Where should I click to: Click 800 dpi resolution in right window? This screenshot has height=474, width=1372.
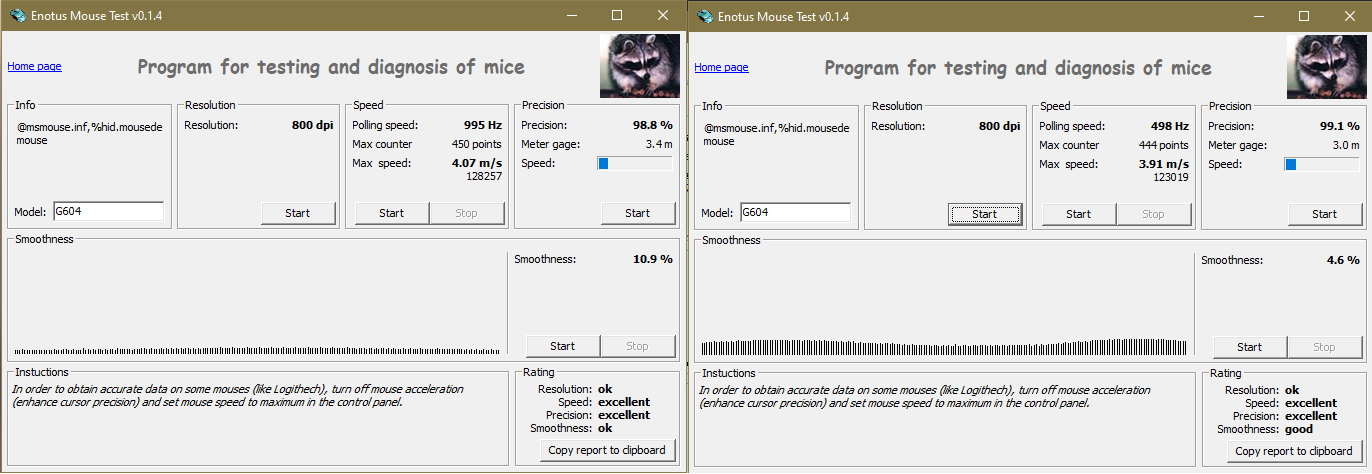pos(999,126)
